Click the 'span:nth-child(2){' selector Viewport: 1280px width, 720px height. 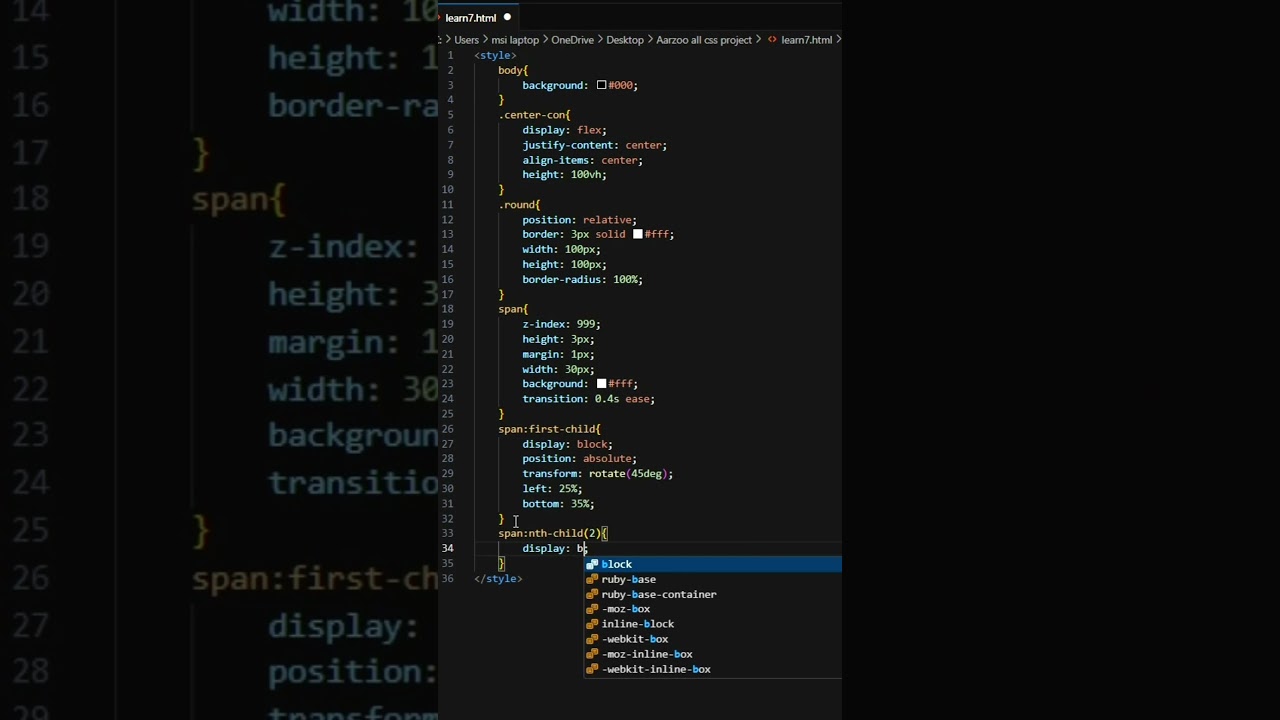tap(552, 533)
